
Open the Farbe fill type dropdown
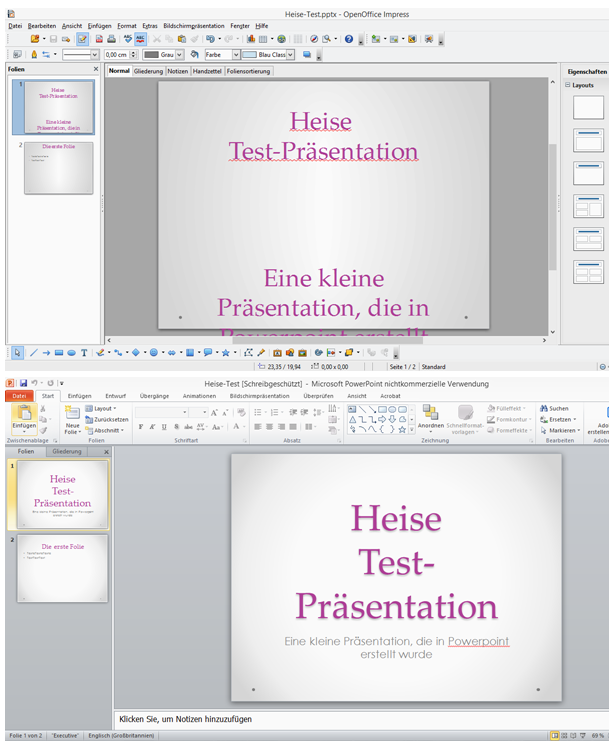tap(236, 55)
